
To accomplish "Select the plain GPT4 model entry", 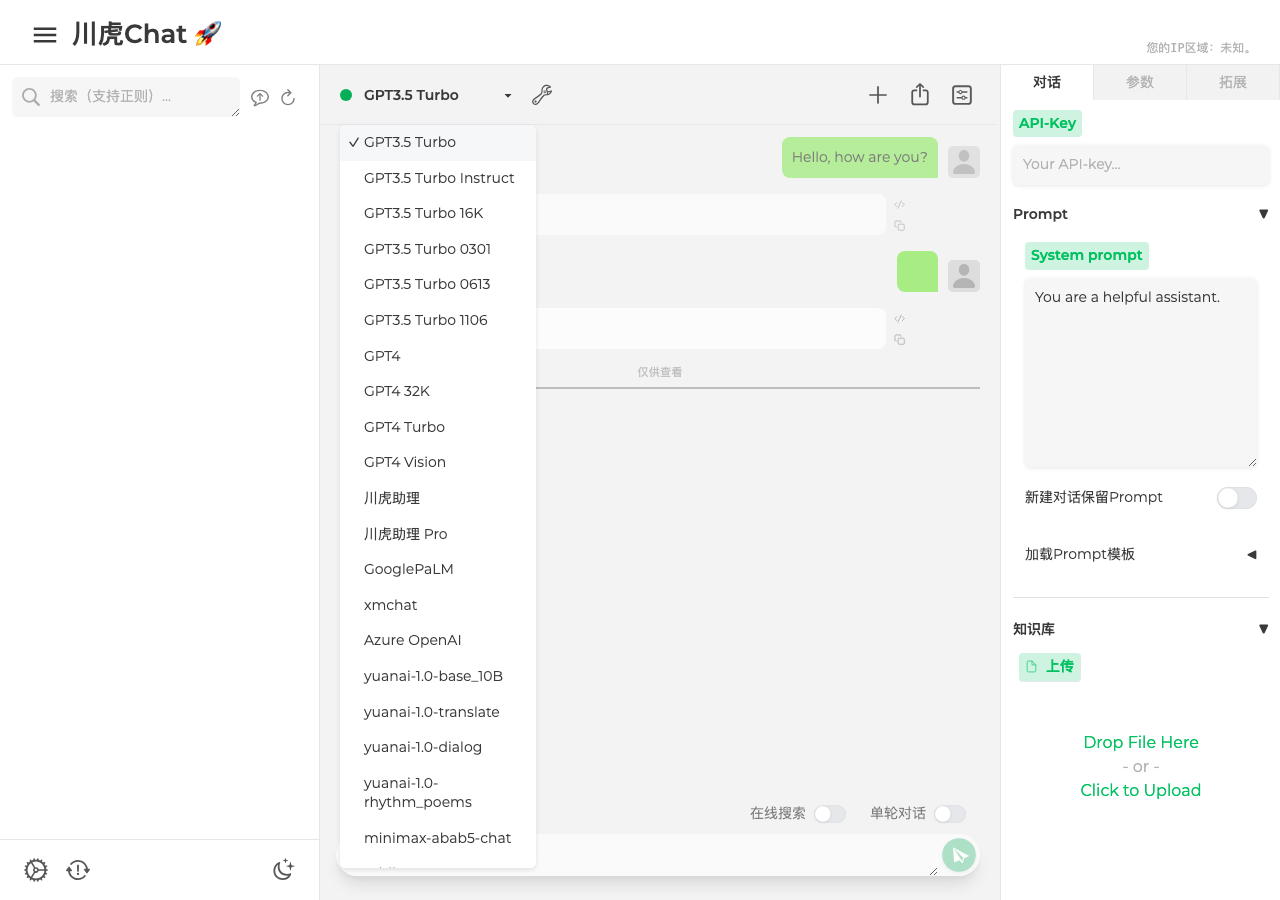I will (x=438, y=356).
